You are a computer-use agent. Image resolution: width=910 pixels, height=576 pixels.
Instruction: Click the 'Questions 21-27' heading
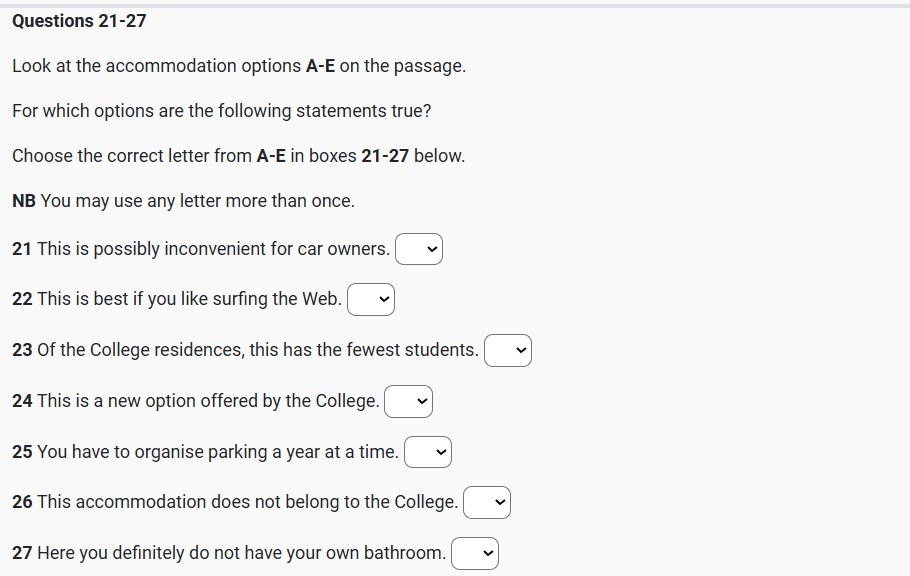79,21
